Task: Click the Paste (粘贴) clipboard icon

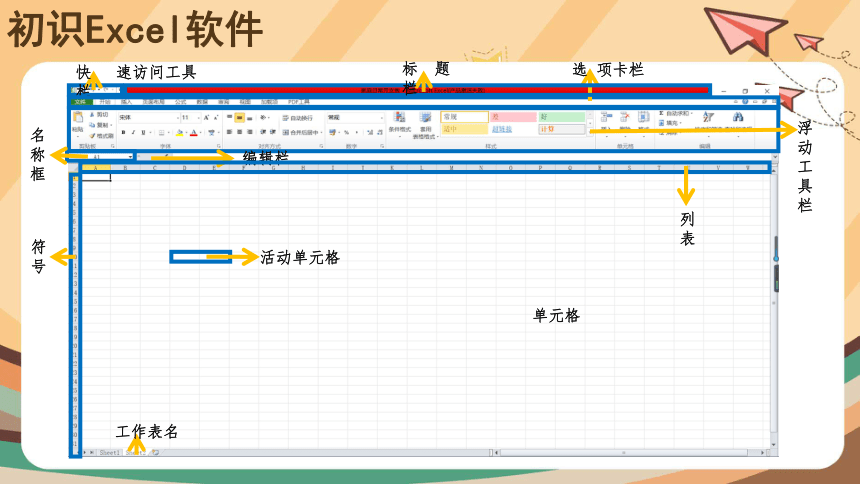Action: click(78, 116)
